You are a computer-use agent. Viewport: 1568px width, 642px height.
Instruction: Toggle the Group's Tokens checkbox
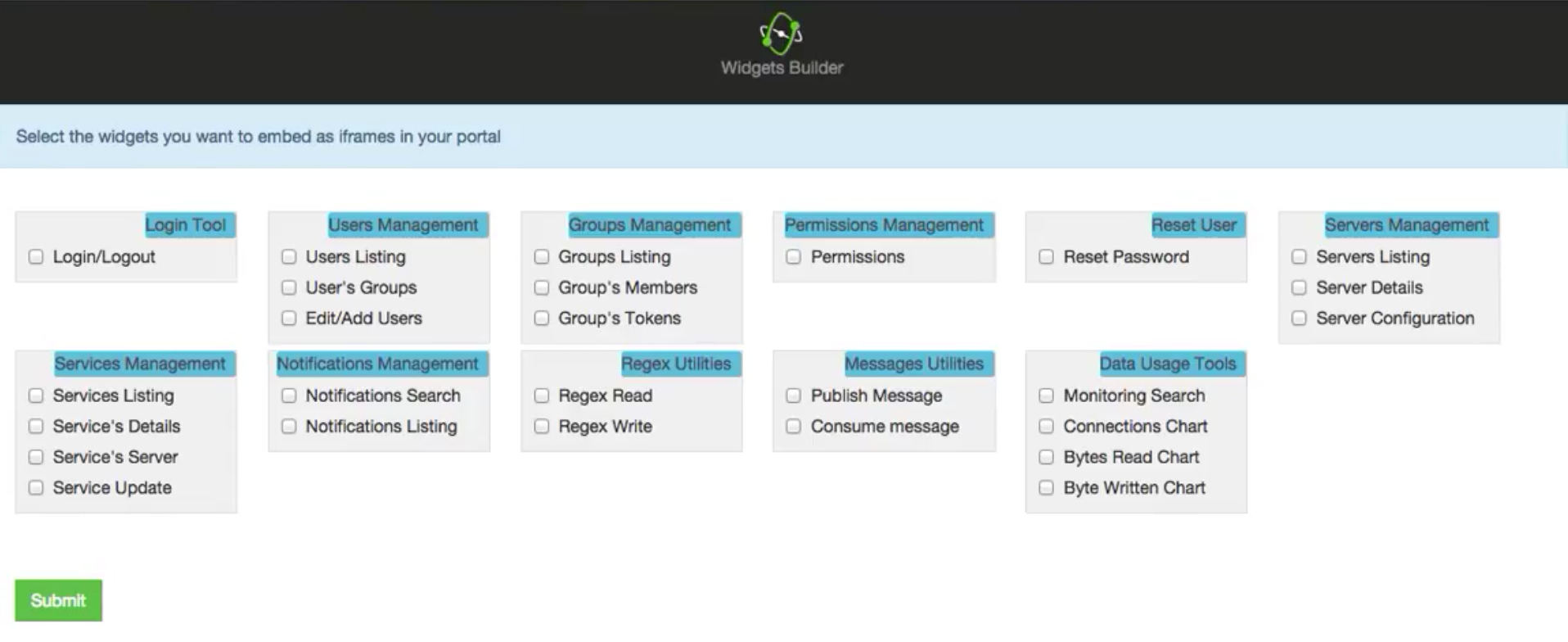[542, 318]
